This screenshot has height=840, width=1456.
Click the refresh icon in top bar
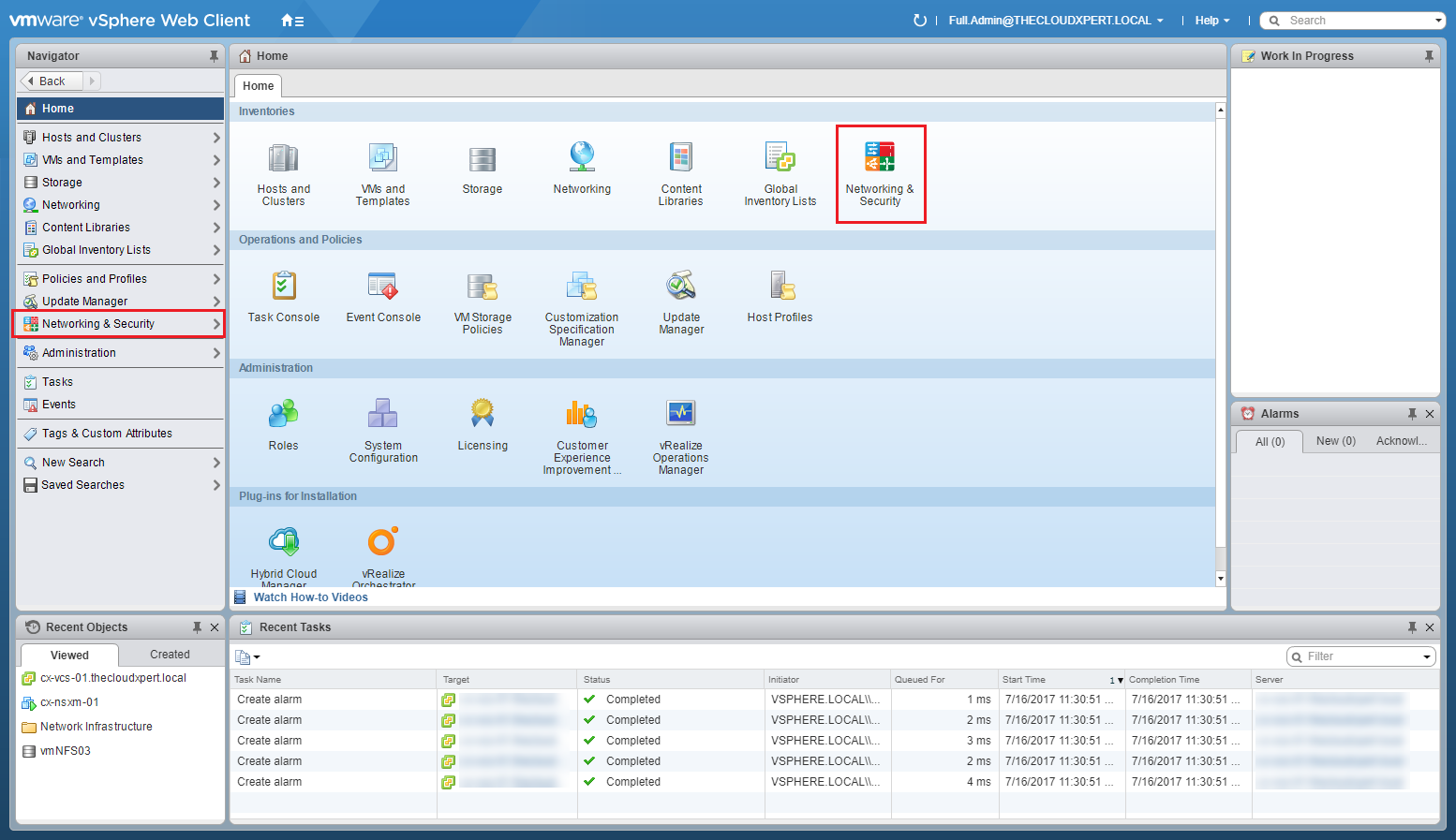click(920, 21)
